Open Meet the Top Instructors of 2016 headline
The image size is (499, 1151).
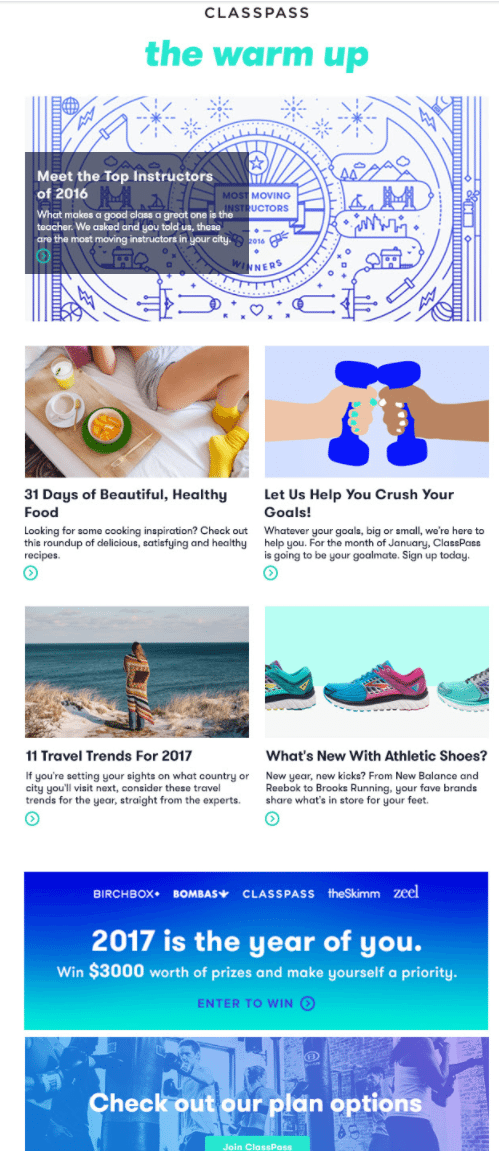pyautogui.click(x=125, y=185)
